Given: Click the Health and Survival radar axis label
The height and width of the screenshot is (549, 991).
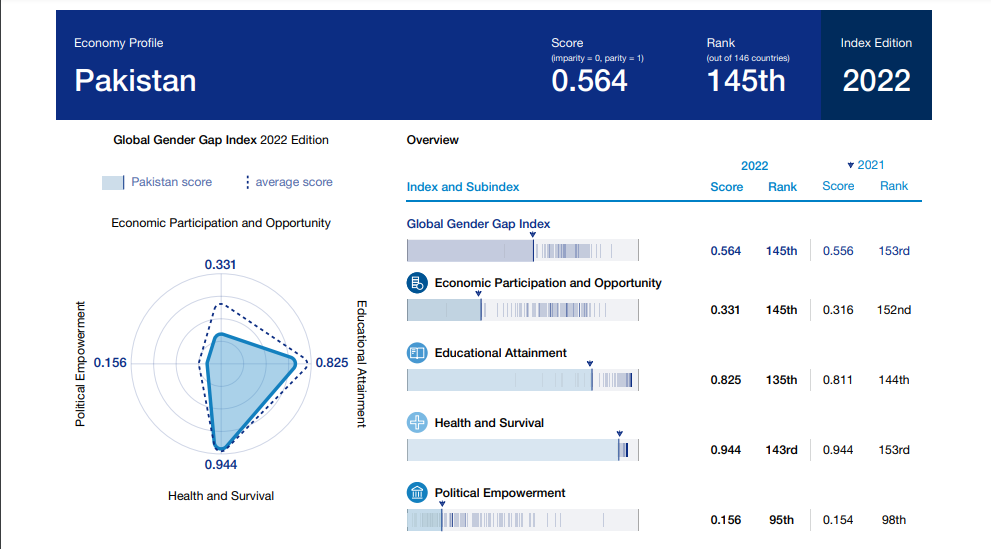Looking at the screenshot, I should (x=221, y=496).
